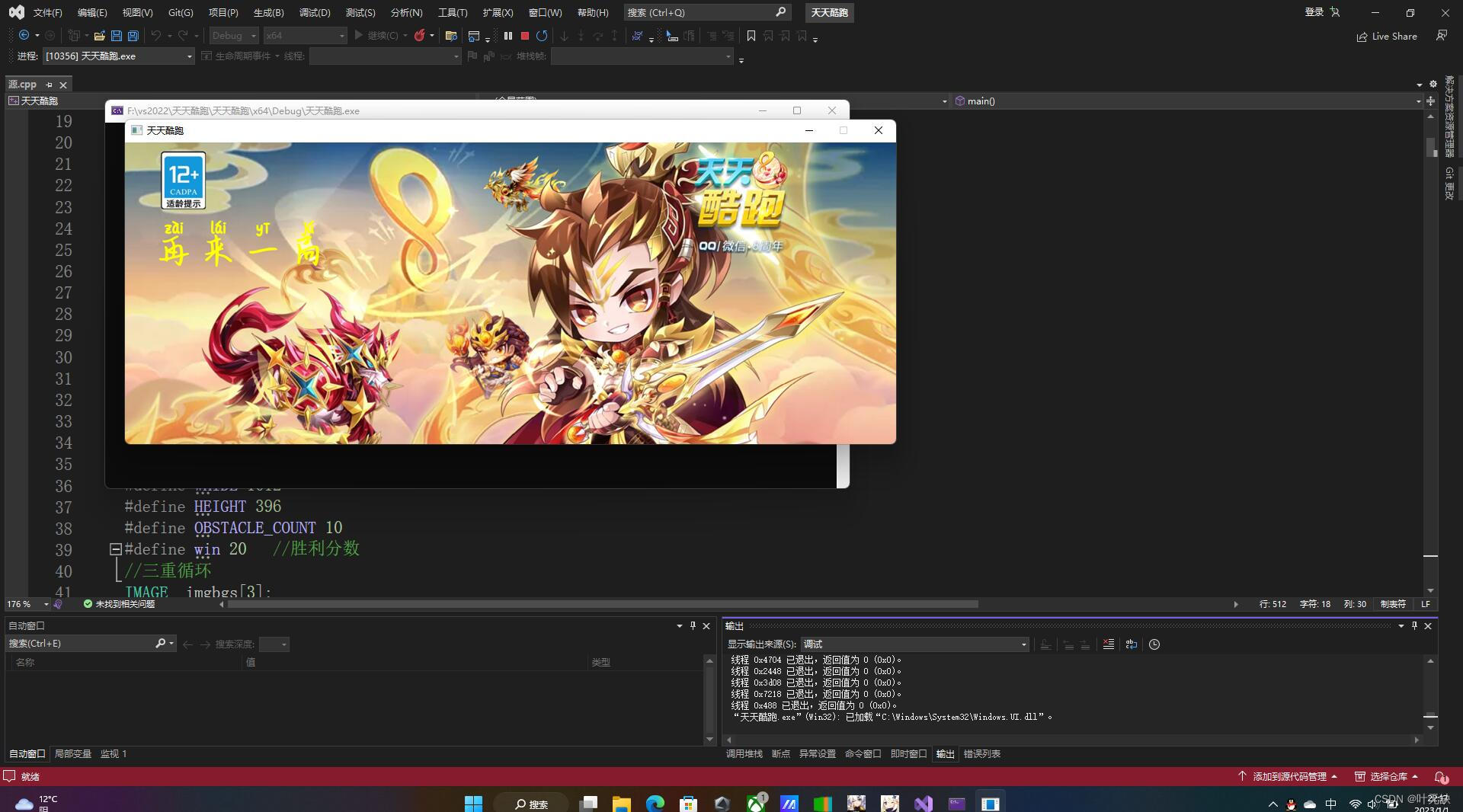This screenshot has height=812, width=1463.
Task: Toggle pin on the 源.cpp tab
Action: tap(50, 85)
